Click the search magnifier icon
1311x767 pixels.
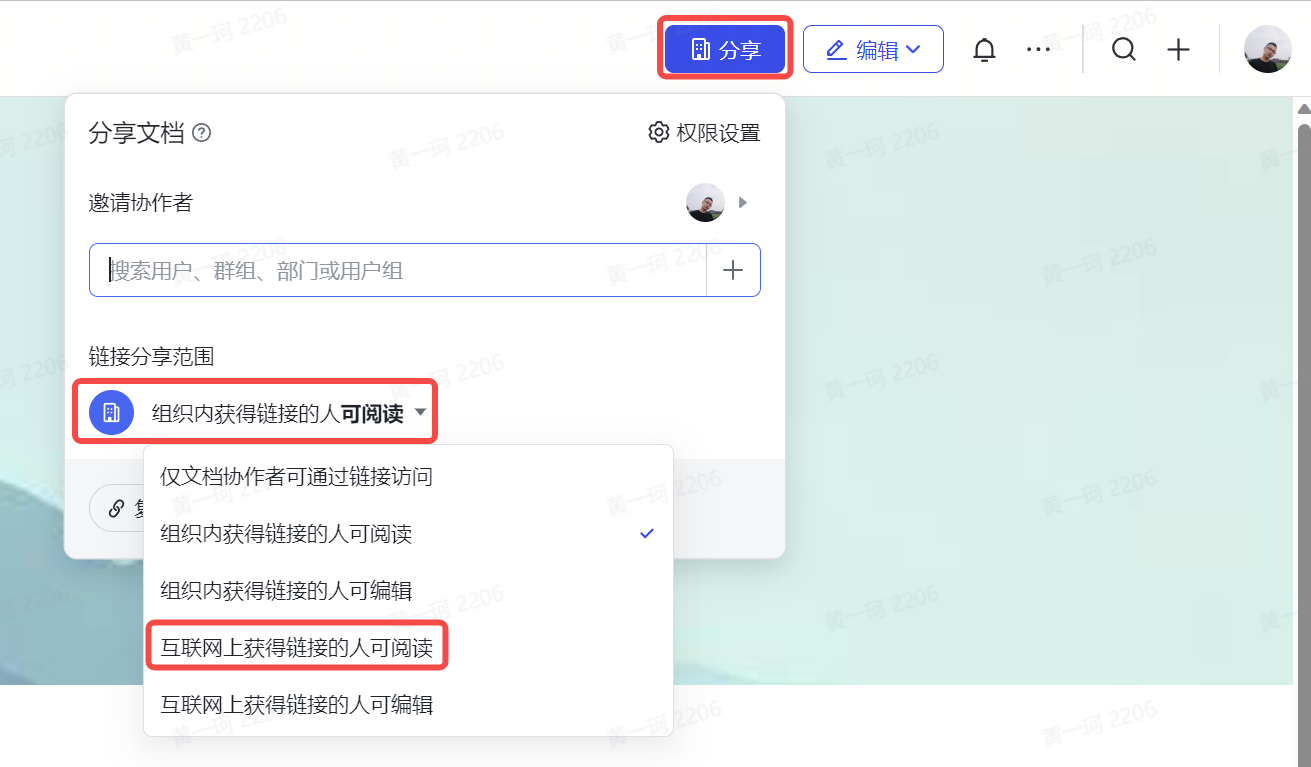1124,49
